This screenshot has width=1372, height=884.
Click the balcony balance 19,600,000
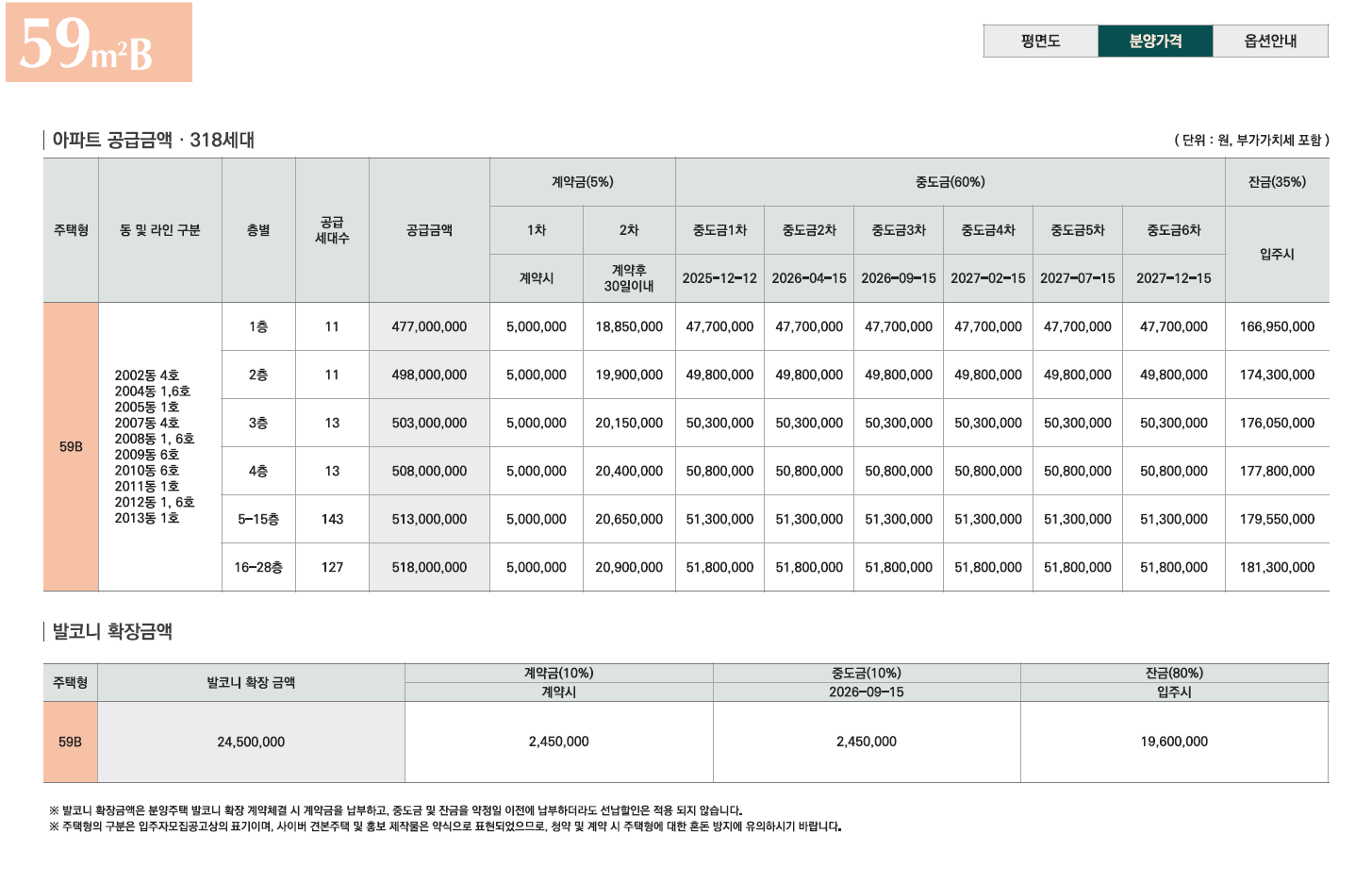(x=1174, y=742)
